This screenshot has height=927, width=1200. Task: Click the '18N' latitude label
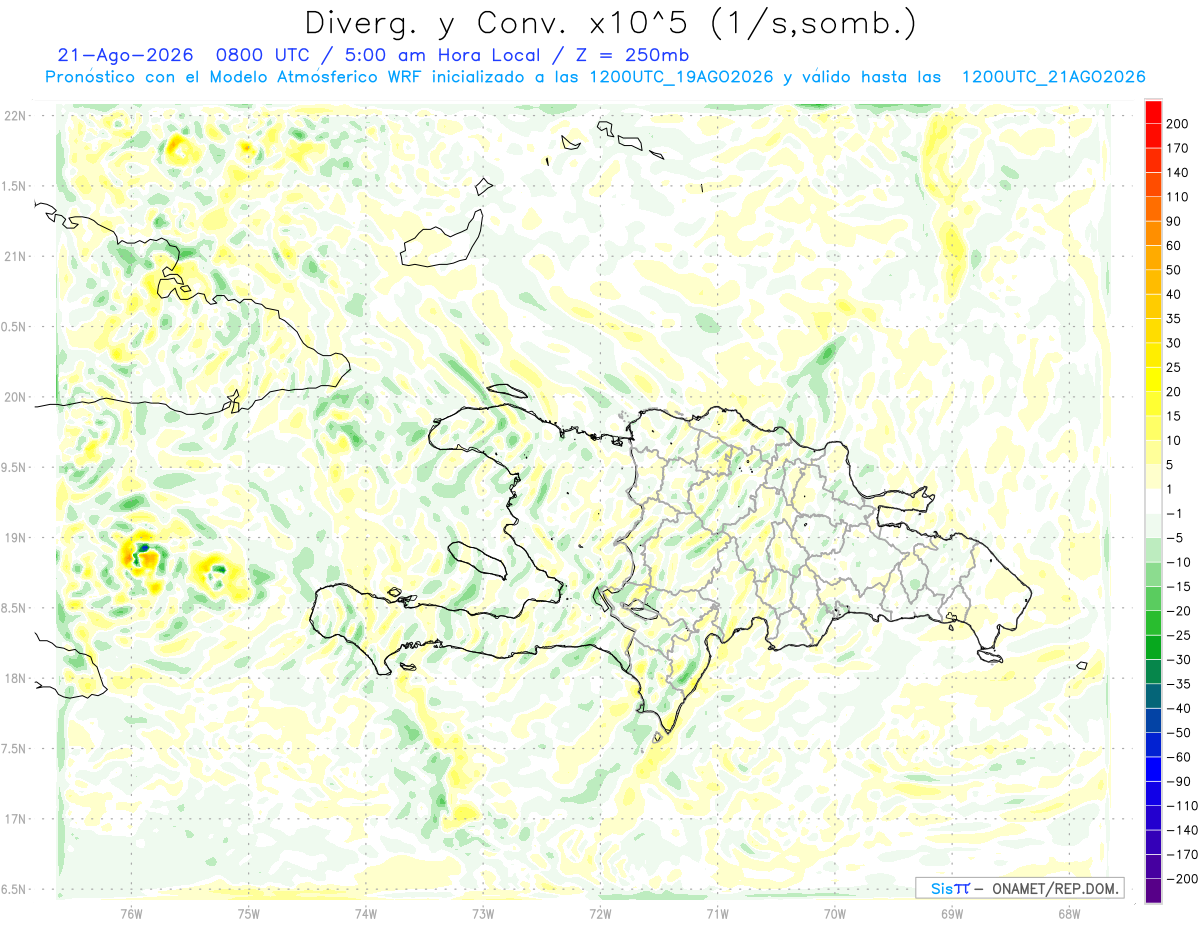[14, 679]
